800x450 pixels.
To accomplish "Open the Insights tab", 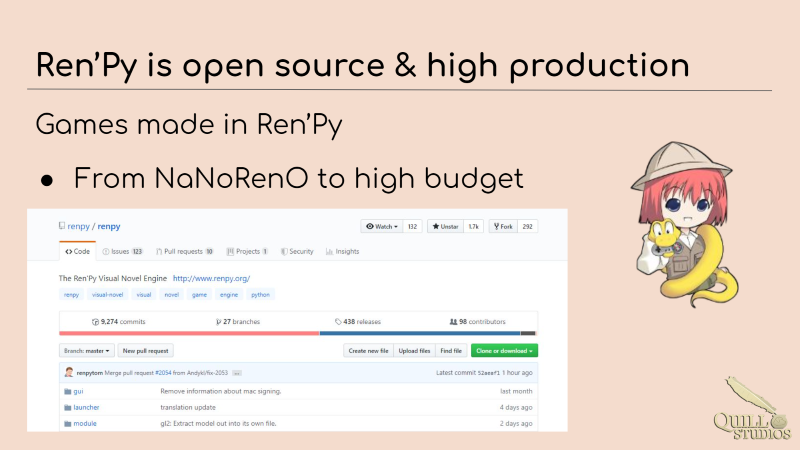I will coord(342,252).
